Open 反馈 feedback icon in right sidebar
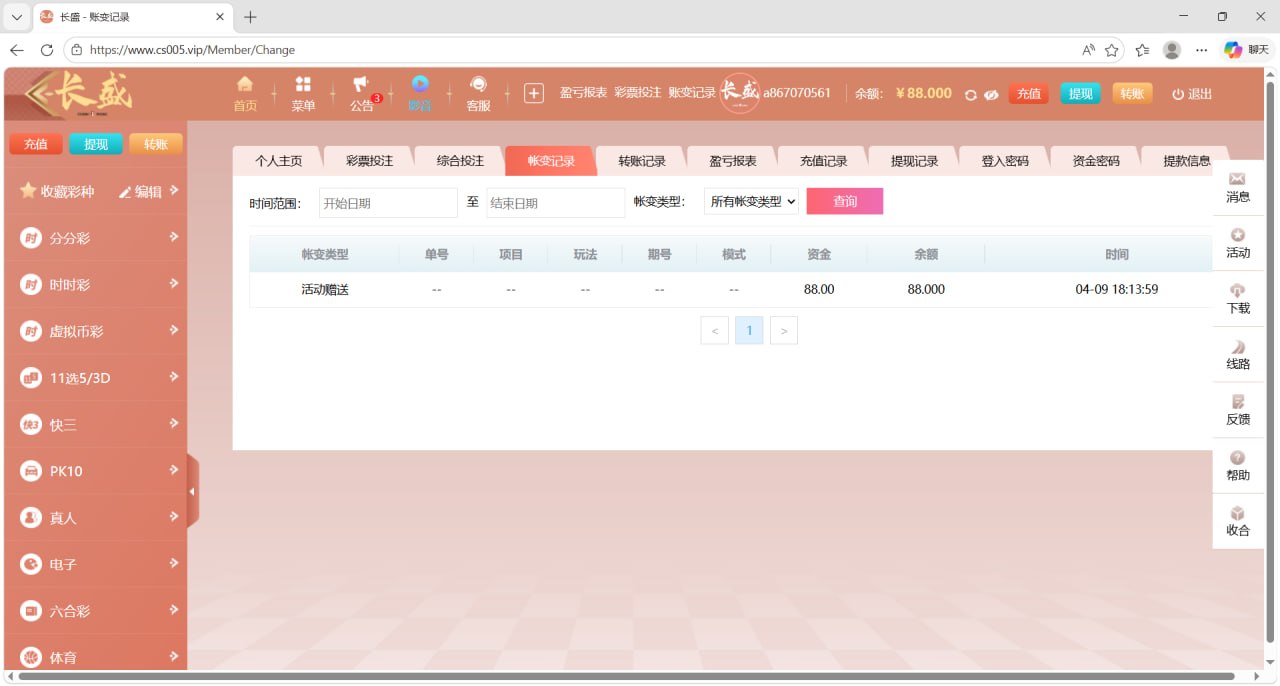The image size is (1280, 686). (x=1238, y=402)
